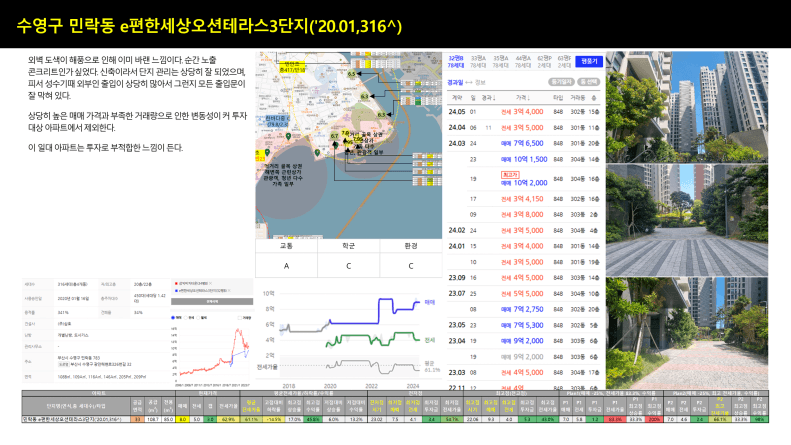Click the 동 선택 pill button
Viewport: 791px width, 445px height.
pos(589,82)
